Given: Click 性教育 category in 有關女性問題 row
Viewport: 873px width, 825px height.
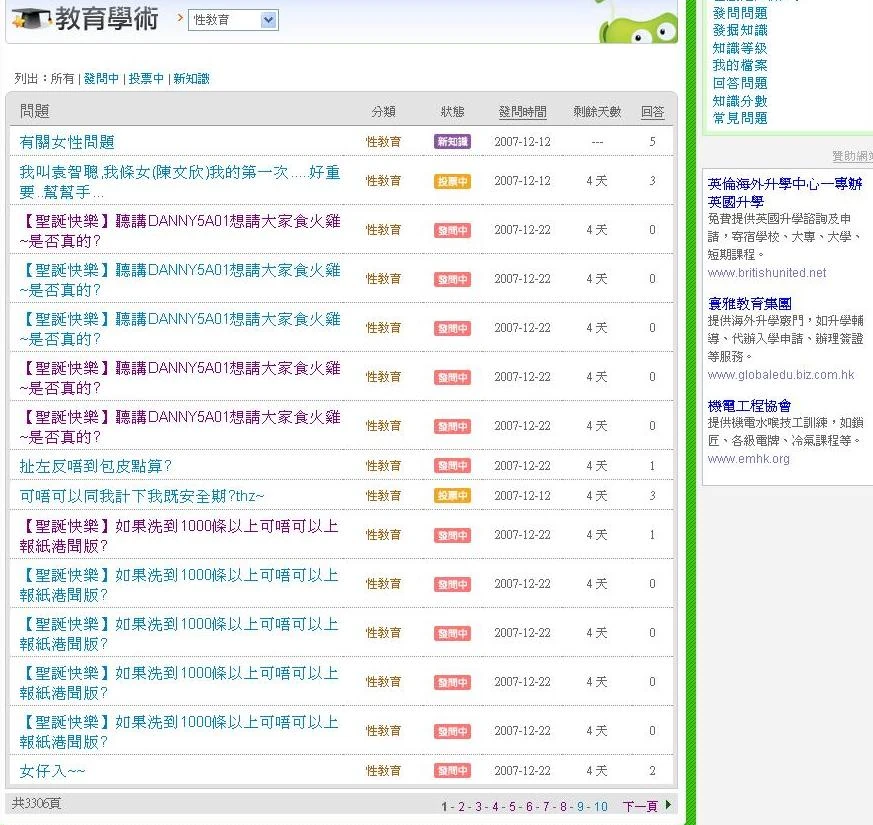Looking at the screenshot, I should [x=383, y=141].
